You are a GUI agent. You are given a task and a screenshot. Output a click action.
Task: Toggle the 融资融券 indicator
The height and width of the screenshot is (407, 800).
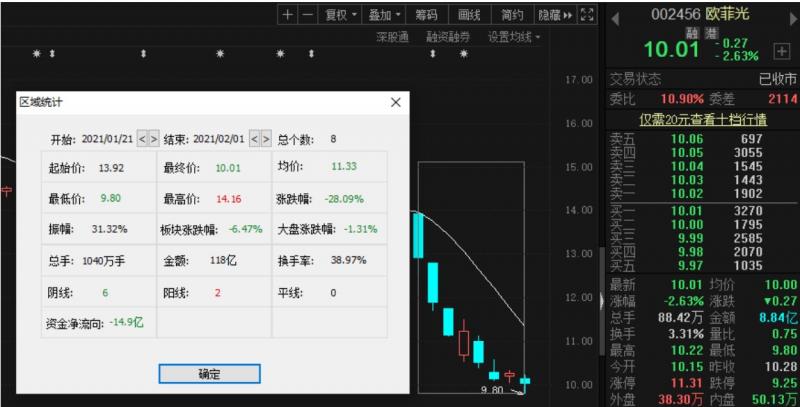pyautogui.click(x=448, y=37)
